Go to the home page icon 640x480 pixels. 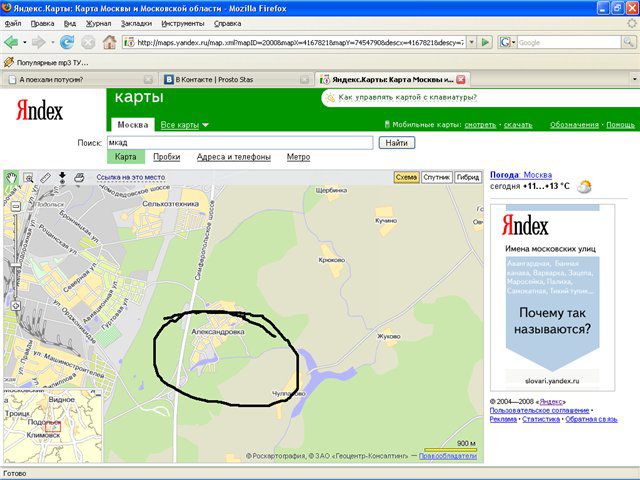click(x=109, y=42)
